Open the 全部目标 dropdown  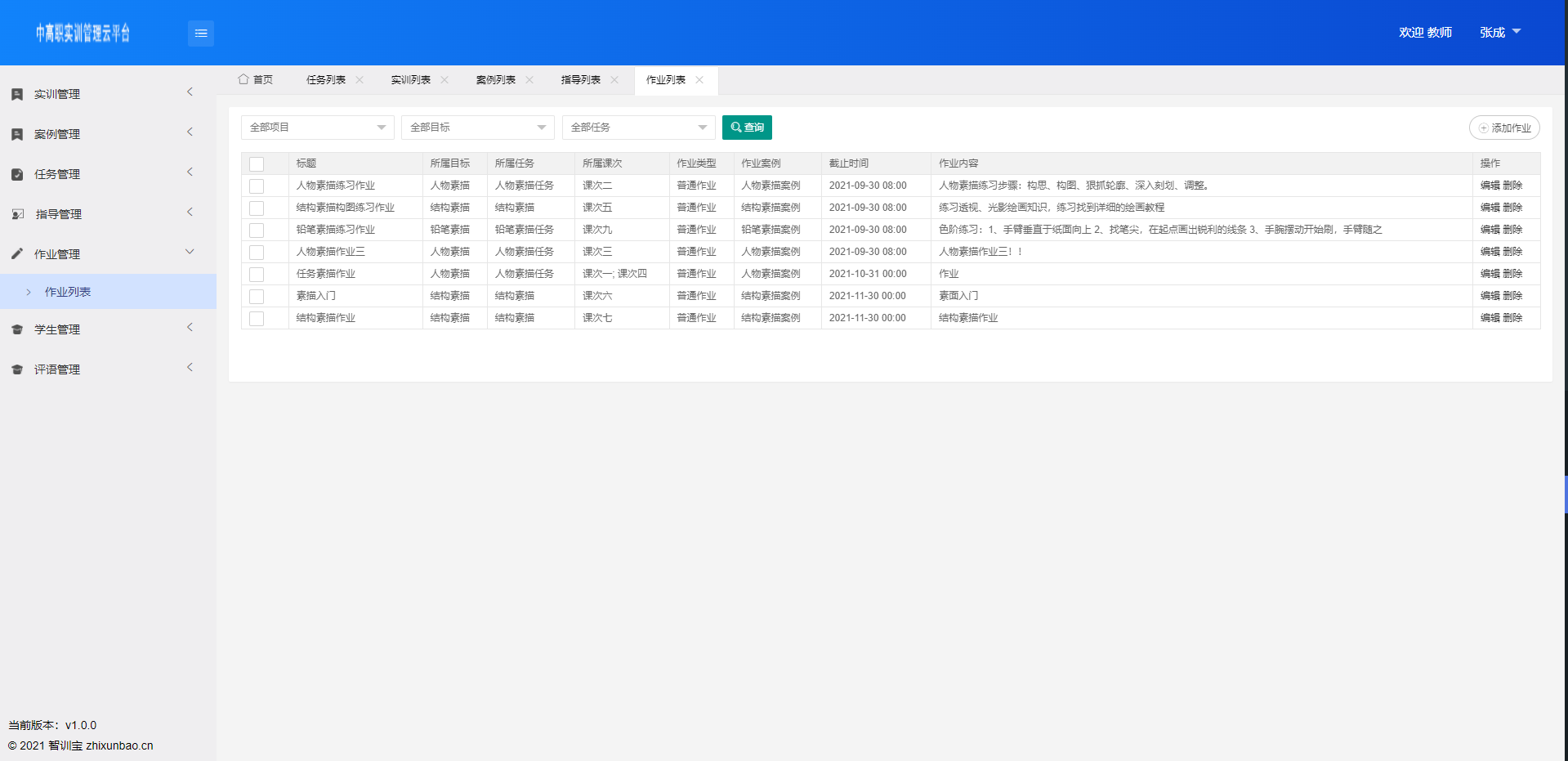pos(477,128)
